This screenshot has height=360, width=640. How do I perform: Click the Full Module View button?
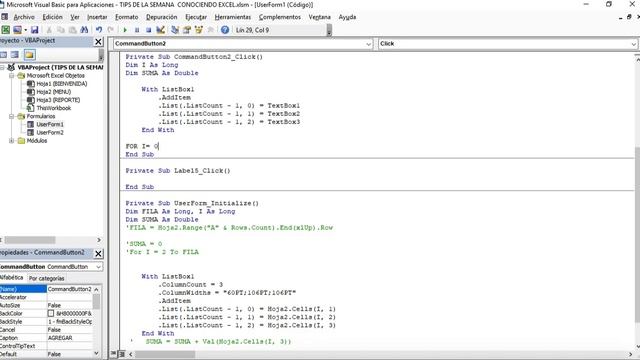coord(122,354)
